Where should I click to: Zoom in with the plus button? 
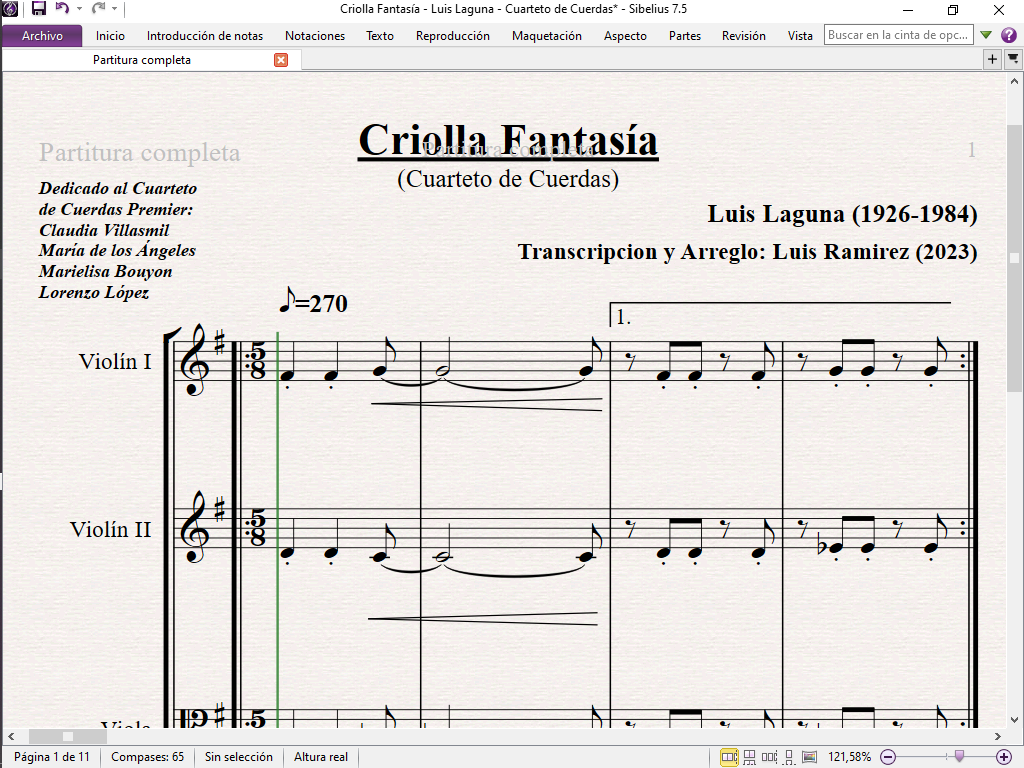[x=1004, y=757]
